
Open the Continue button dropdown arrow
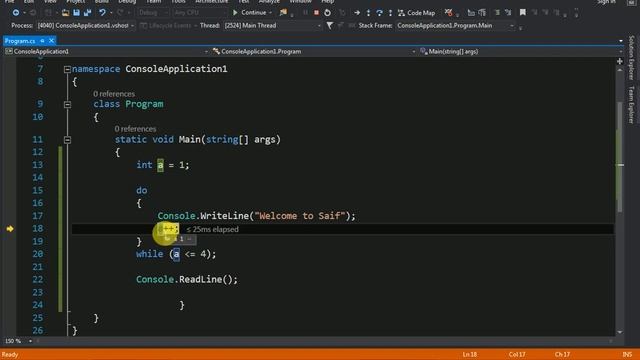point(270,13)
